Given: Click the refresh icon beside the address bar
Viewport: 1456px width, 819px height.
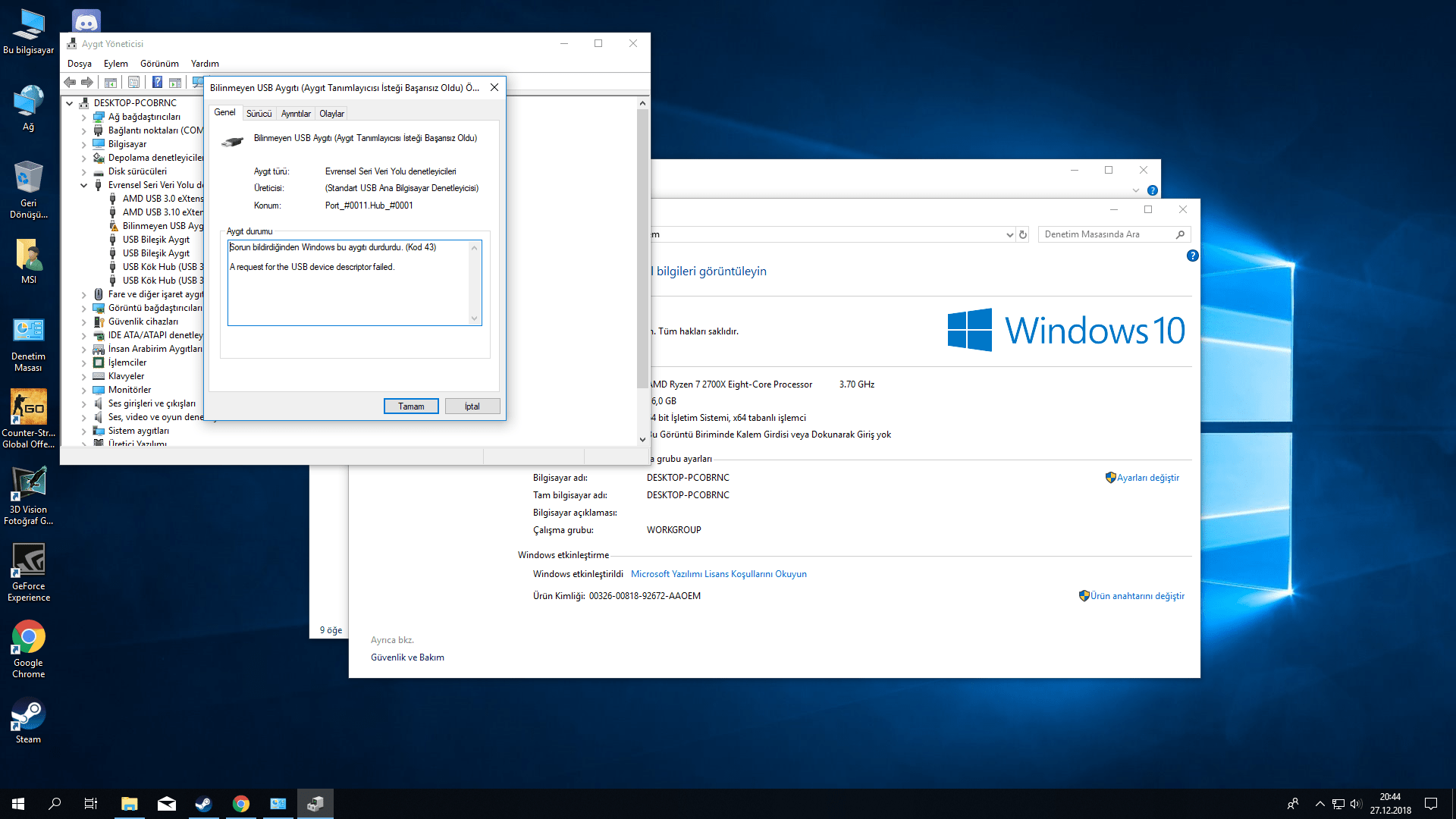Looking at the screenshot, I should [x=1023, y=234].
